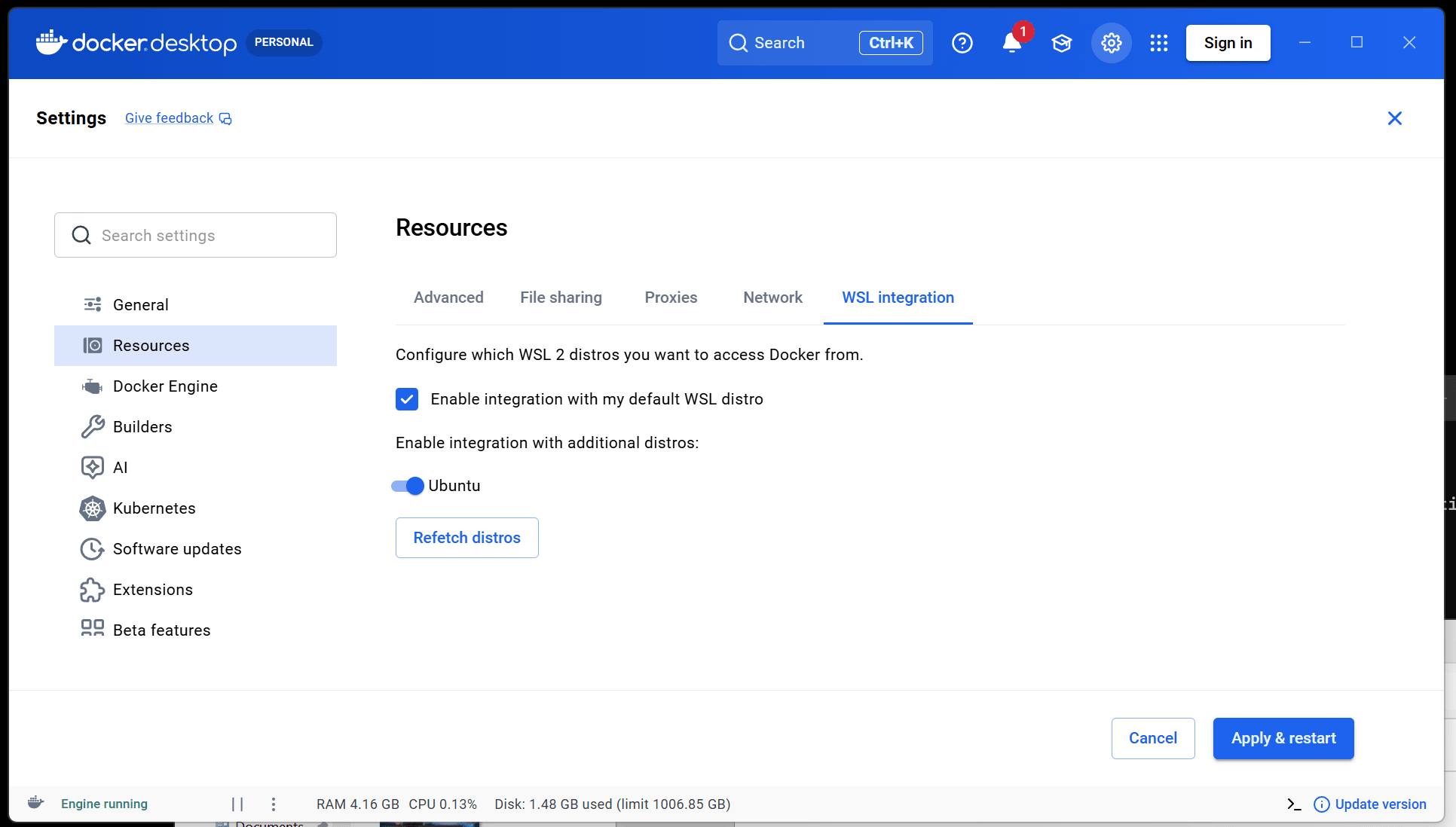
Task: Select the WSL integration tab
Action: coord(898,298)
